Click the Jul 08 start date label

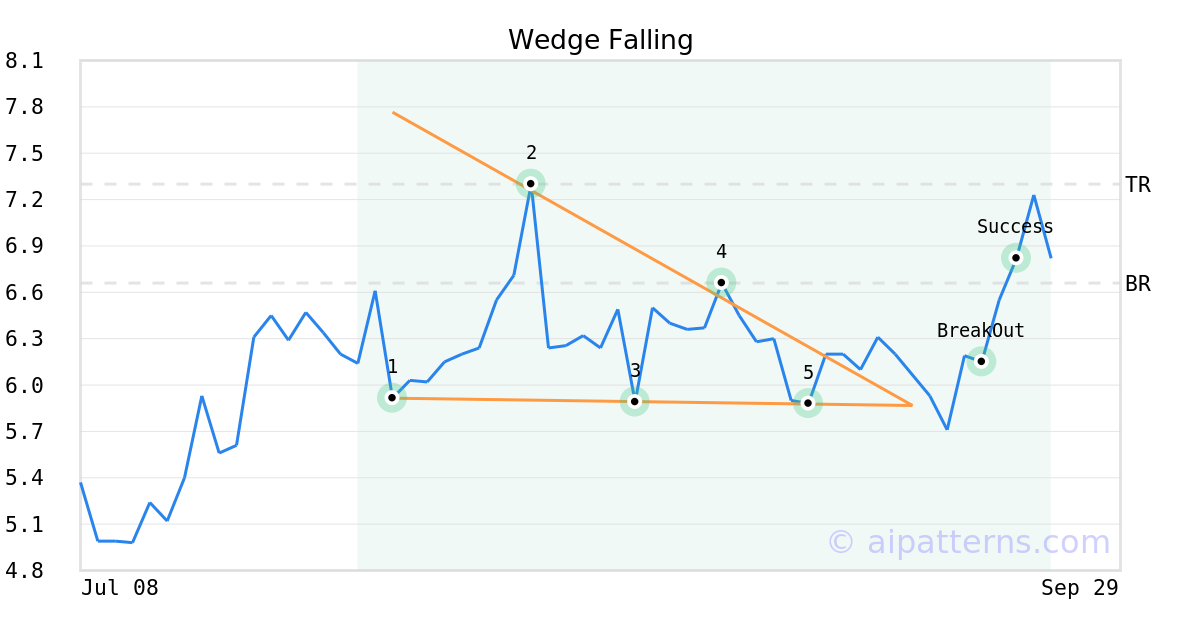[120, 588]
